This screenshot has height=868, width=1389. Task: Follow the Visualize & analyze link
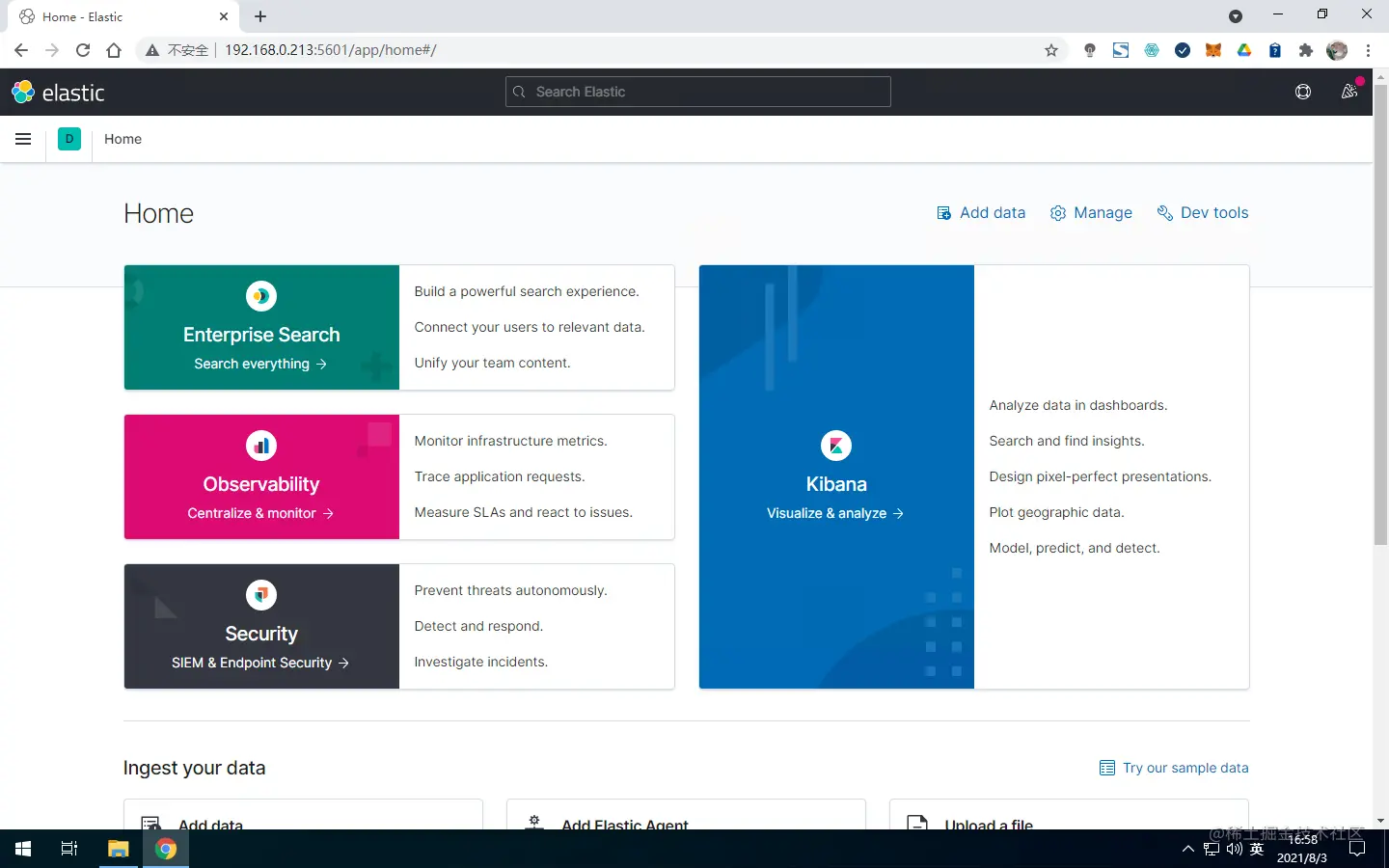point(835,513)
